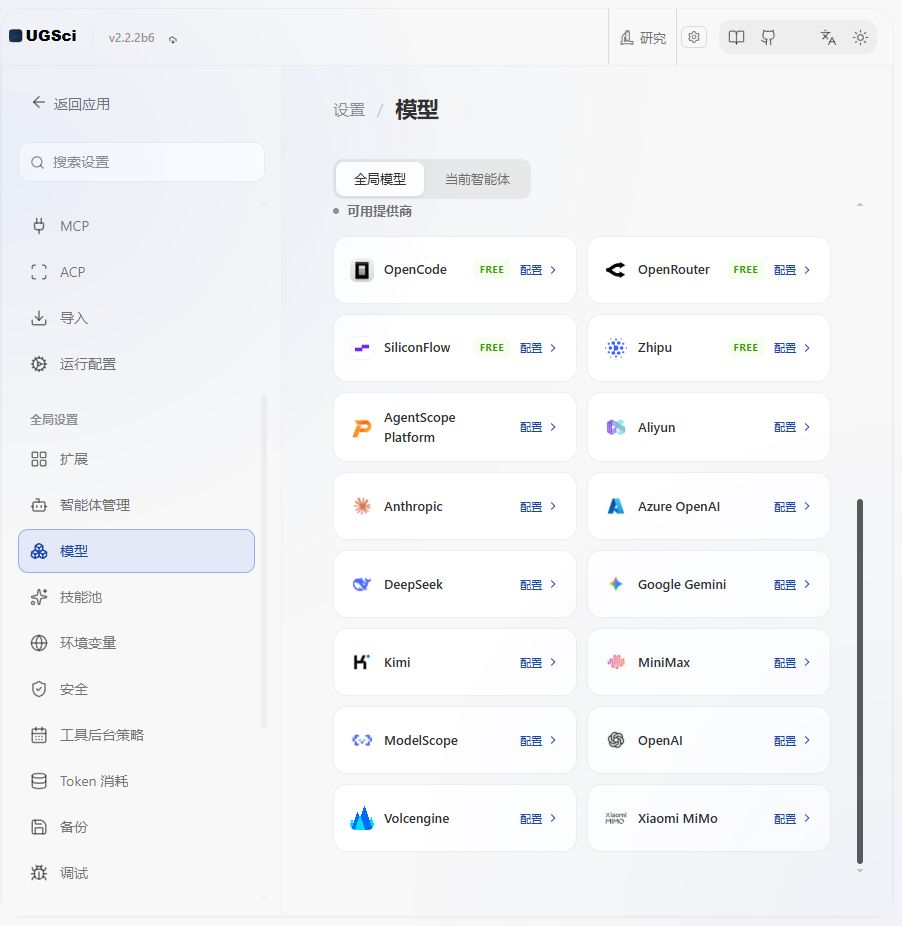Screen dimensions: 902x926
Task: Open 环境变量 in sidebar
Action: 136,643
